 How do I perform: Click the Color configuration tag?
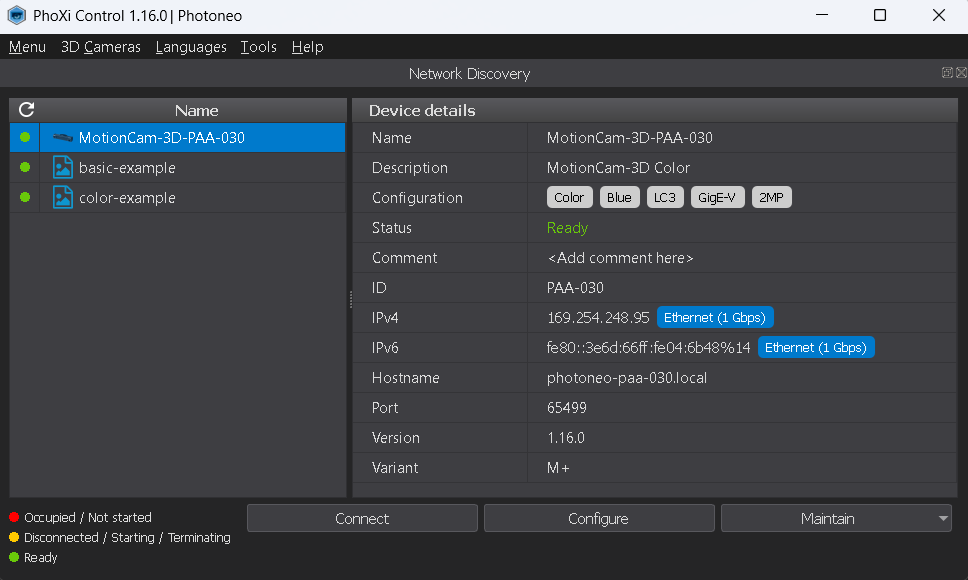tap(569, 197)
